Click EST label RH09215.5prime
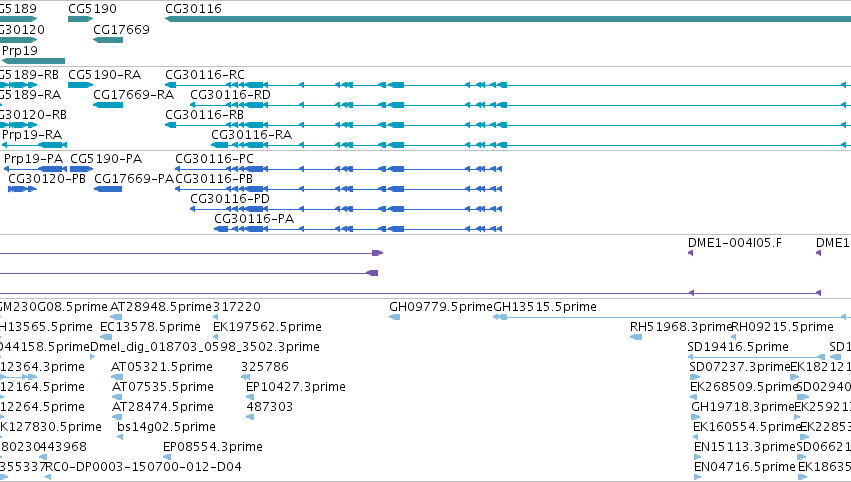This screenshot has height=482, width=851. click(783, 327)
